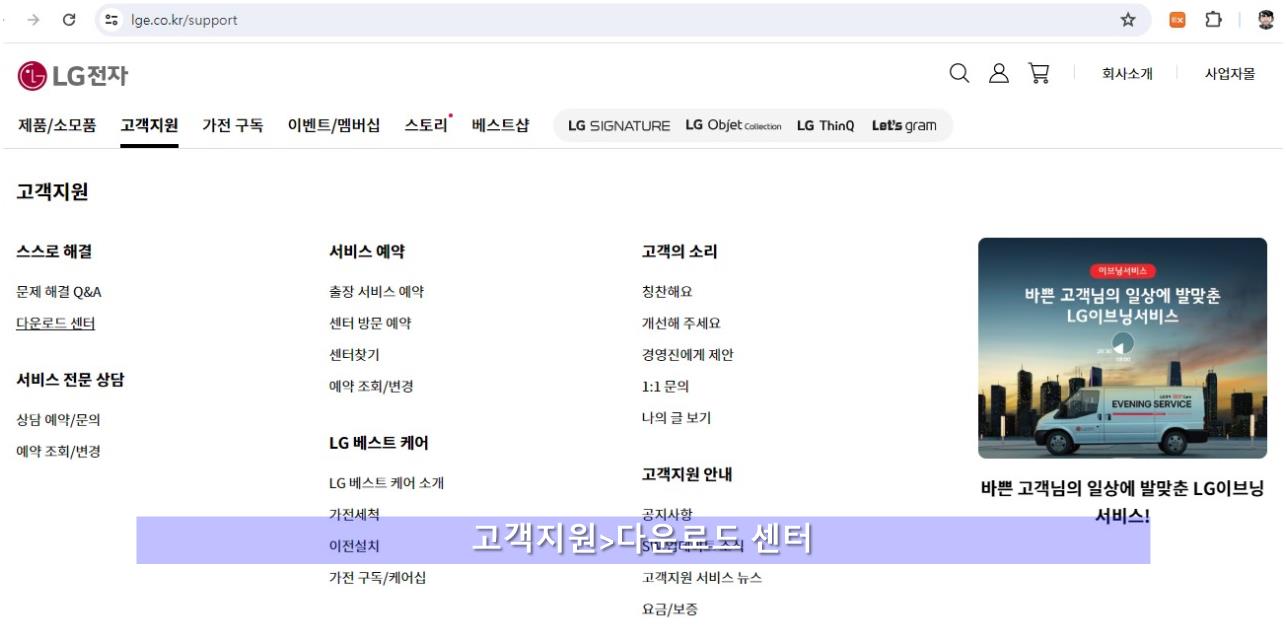Click the address bar showing lge.co.kr/support
The image size is (1286, 630).
(624, 20)
